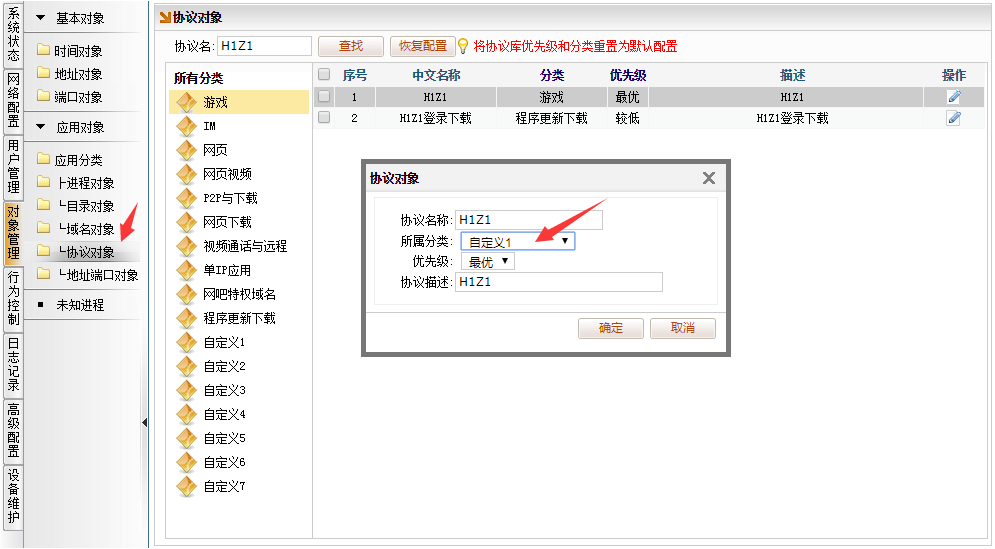
Task: Select the P2P与下载 category icon
Action: 186,198
